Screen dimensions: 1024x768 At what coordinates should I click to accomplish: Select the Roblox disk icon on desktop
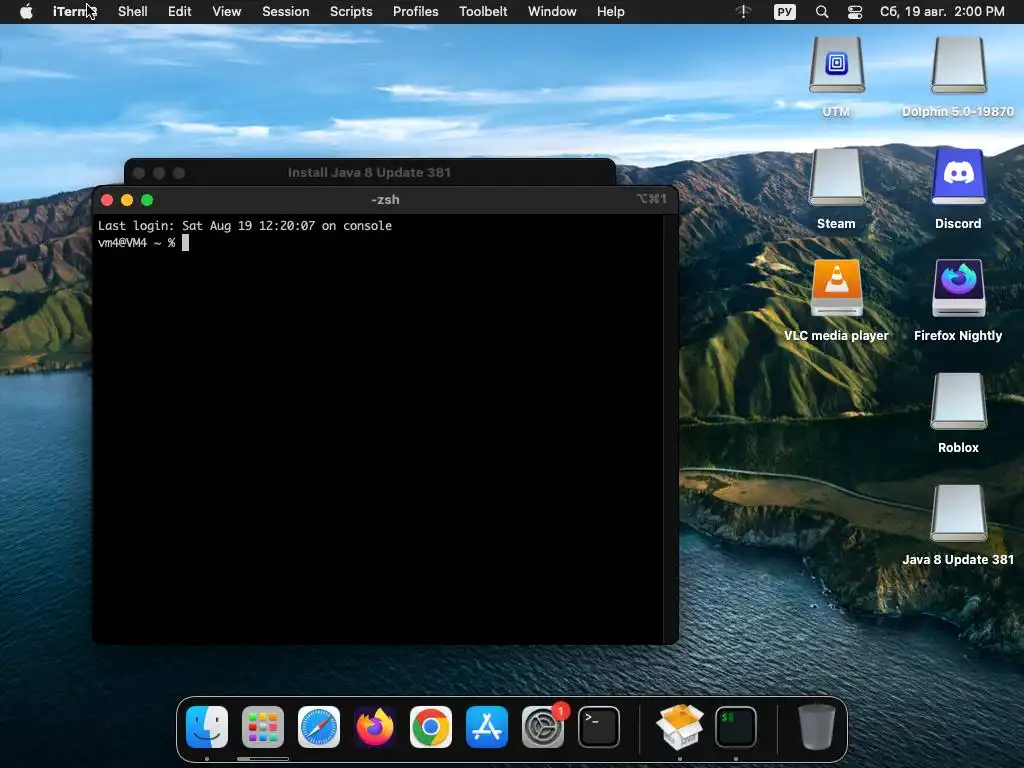[x=958, y=401]
